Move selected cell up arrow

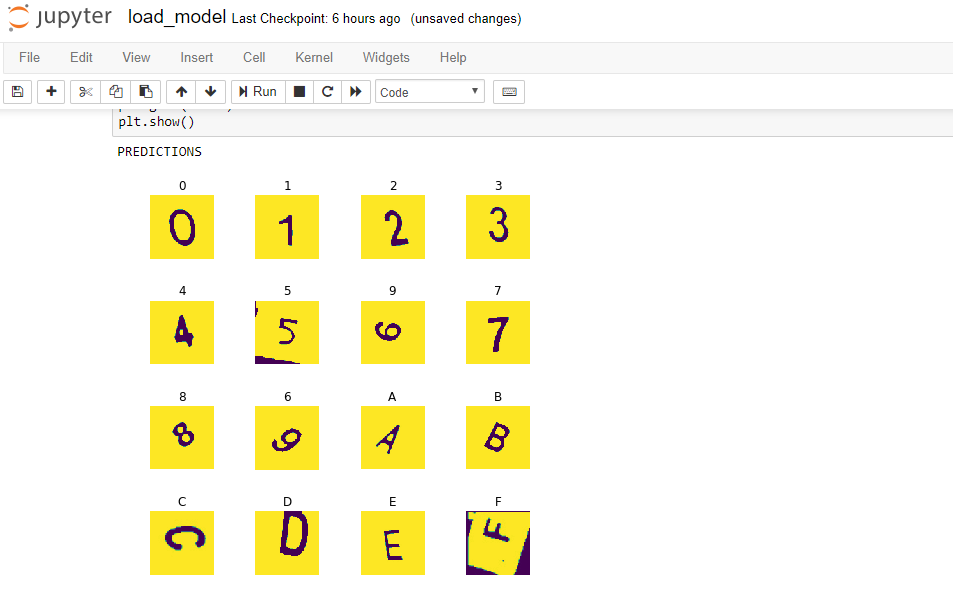(x=181, y=92)
